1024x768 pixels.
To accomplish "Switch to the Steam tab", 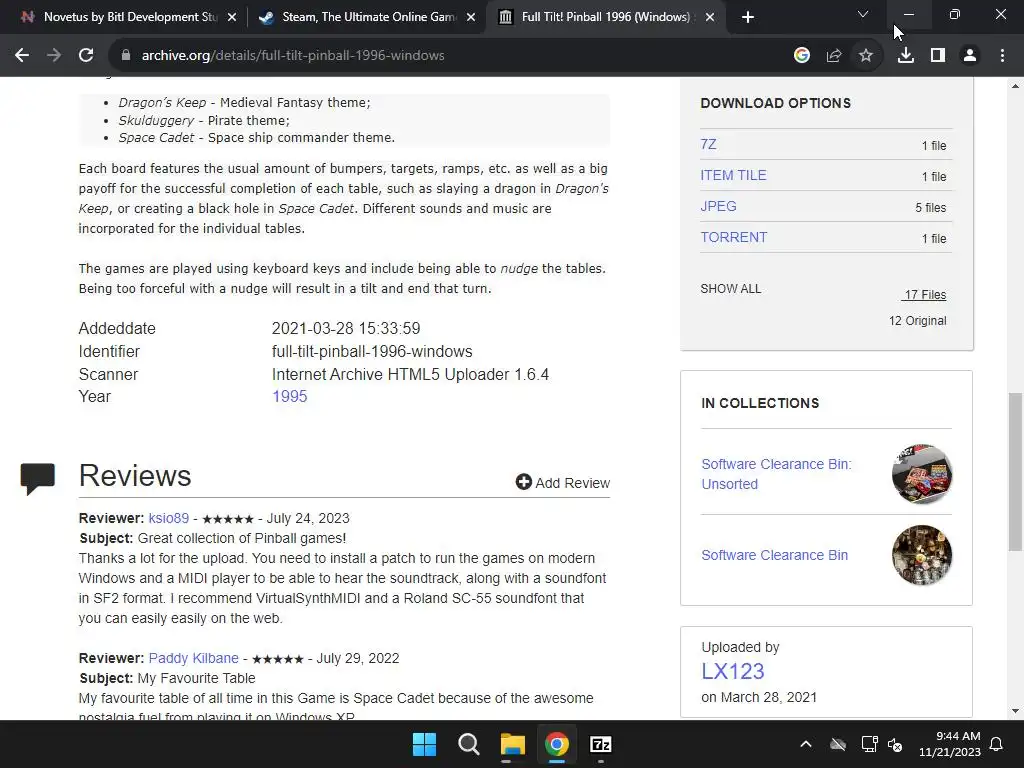I will 366,17.
